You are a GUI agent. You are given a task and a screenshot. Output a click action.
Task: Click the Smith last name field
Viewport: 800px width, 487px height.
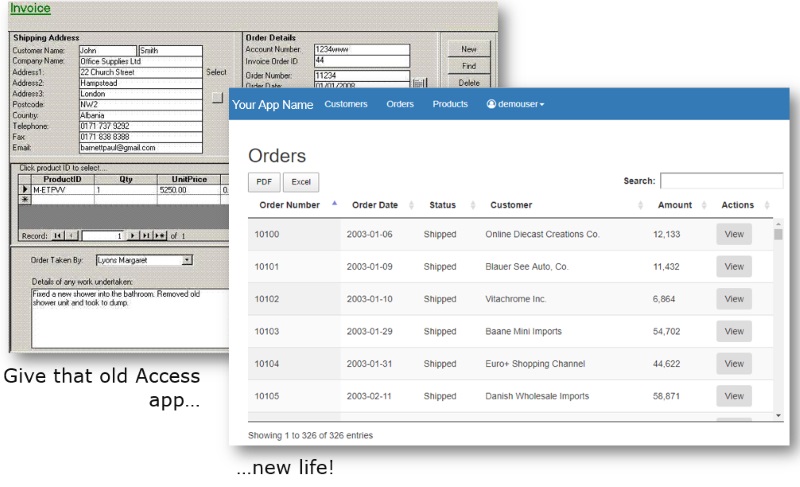tap(170, 50)
